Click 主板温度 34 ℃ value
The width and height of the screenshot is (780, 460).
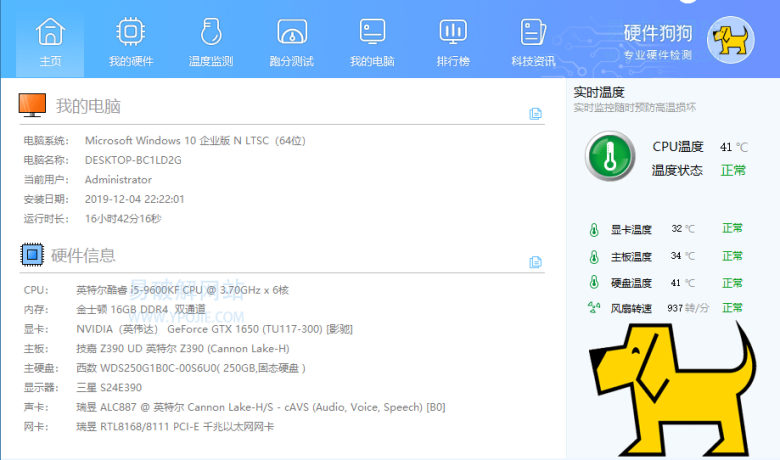[x=682, y=256]
